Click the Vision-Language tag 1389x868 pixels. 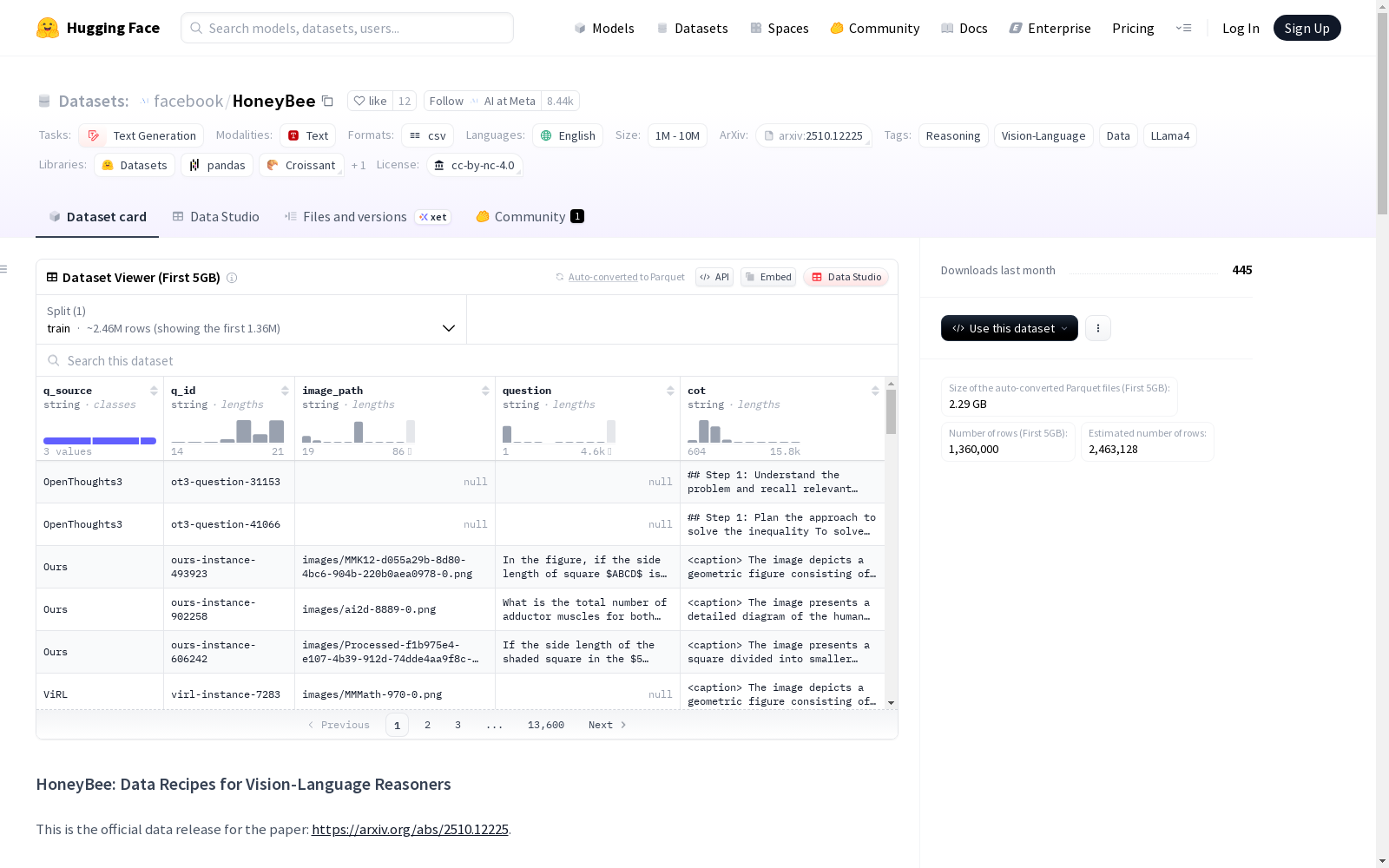[x=1043, y=135]
